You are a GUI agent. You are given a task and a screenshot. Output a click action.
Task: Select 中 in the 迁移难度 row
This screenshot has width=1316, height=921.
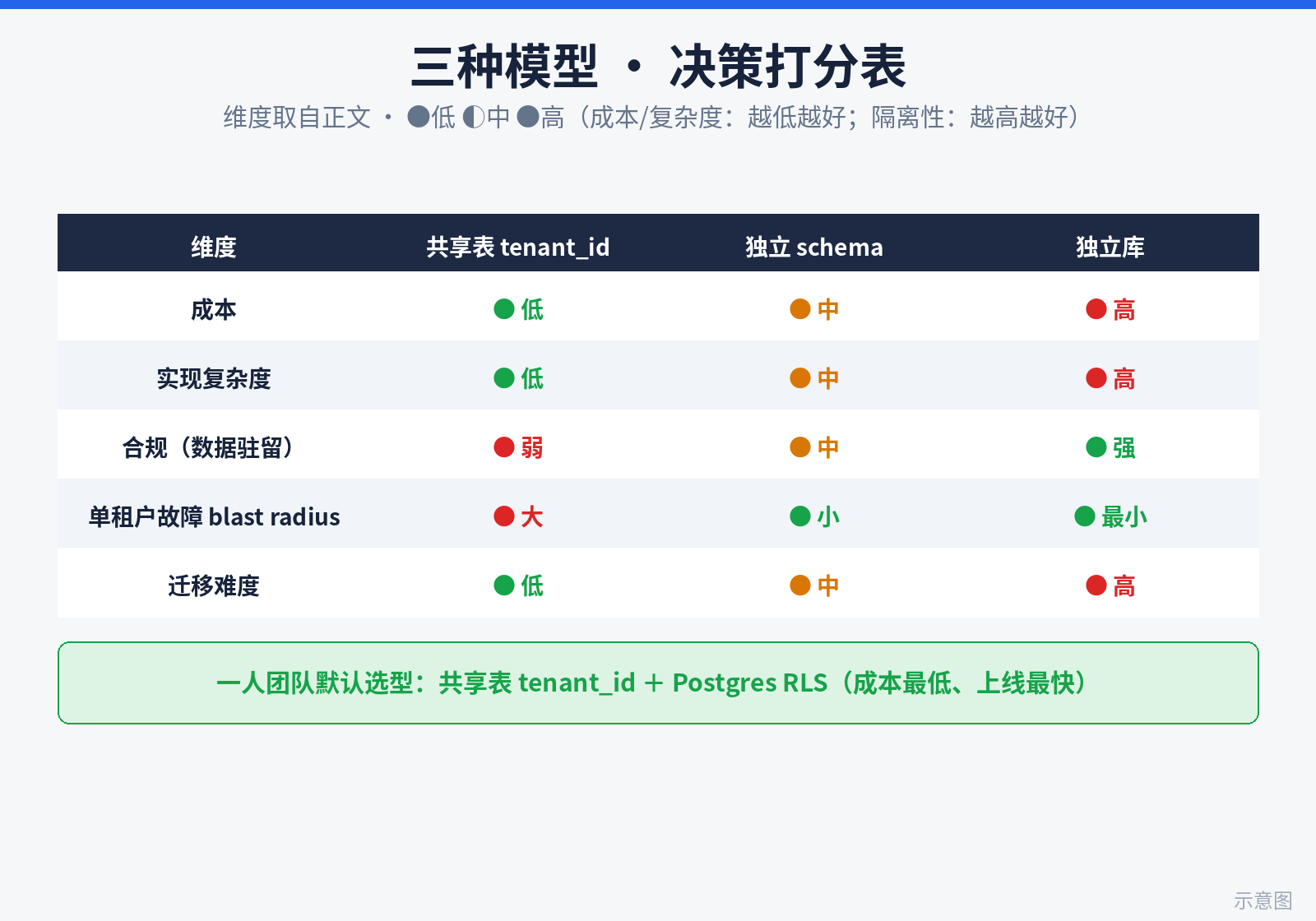(x=814, y=585)
